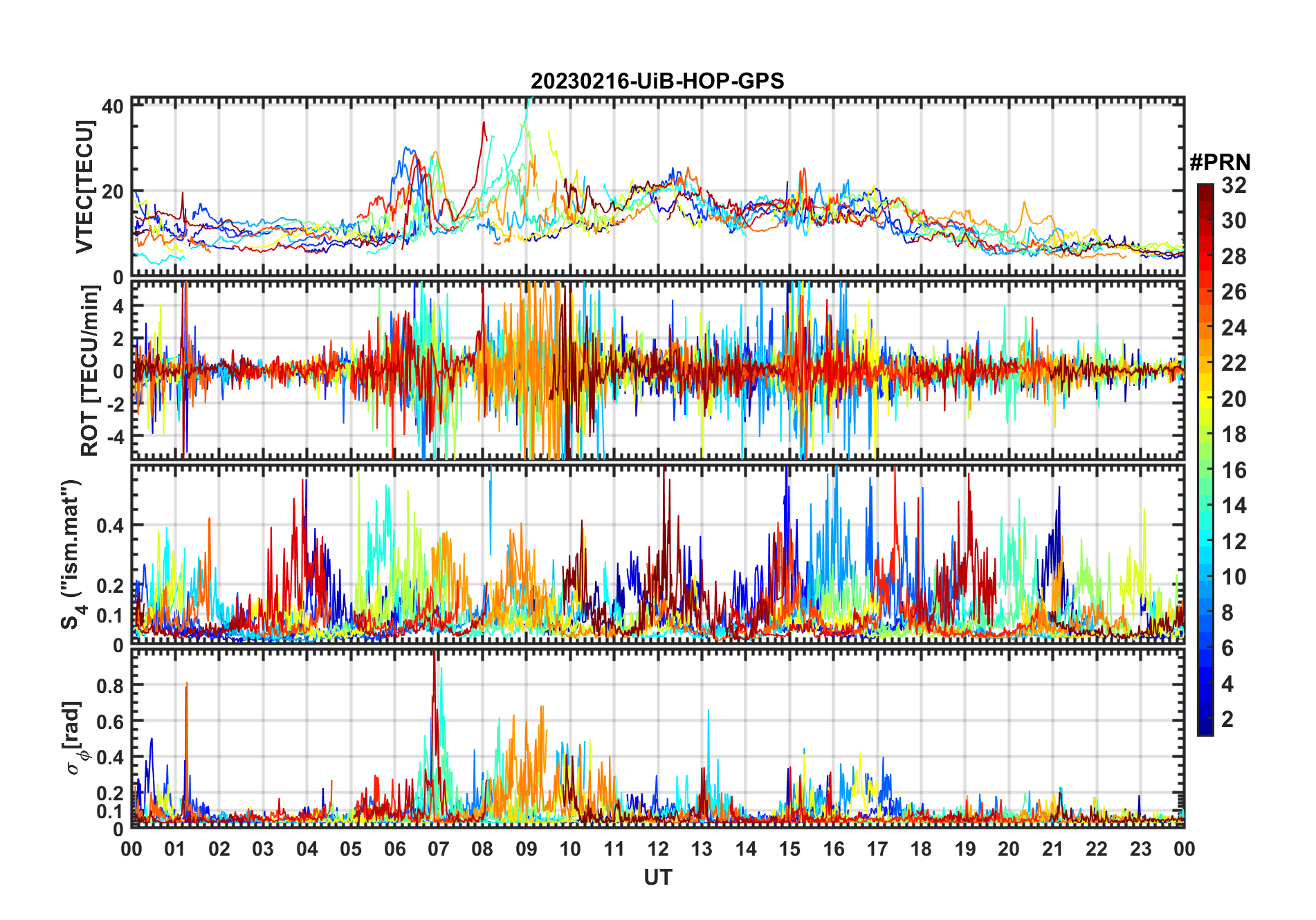Pick the dark blue bottom of the PRN colorbar
Viewport: 1316px width, 920px height.
click(1205, 728)
